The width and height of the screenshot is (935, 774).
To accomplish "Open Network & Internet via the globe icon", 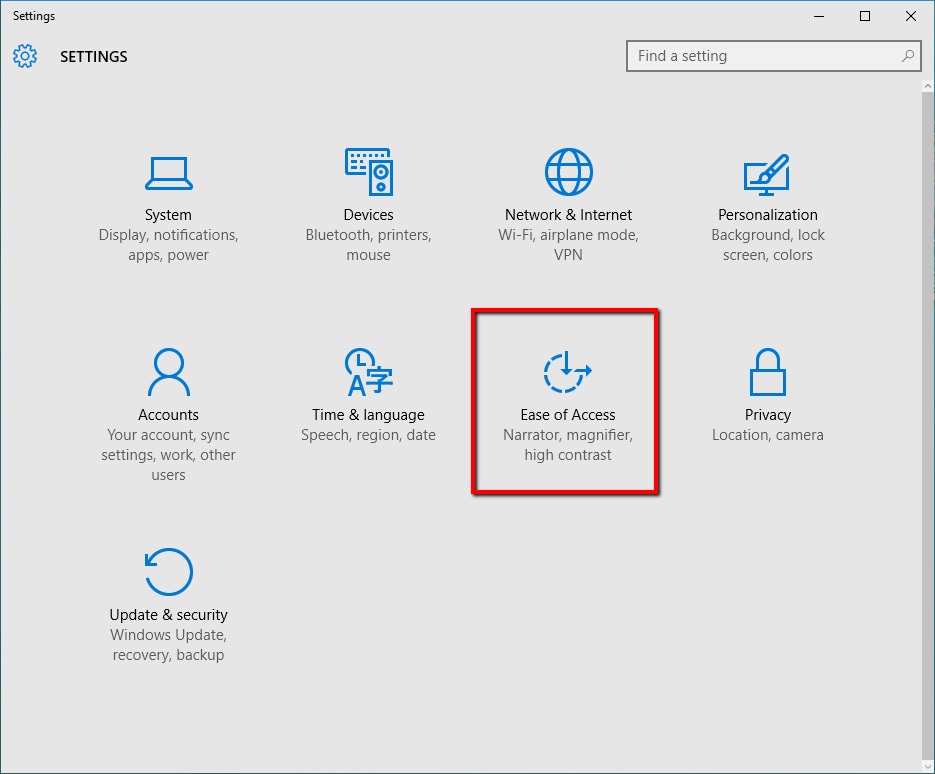I will pyautogui.click(x=568, y=172).
